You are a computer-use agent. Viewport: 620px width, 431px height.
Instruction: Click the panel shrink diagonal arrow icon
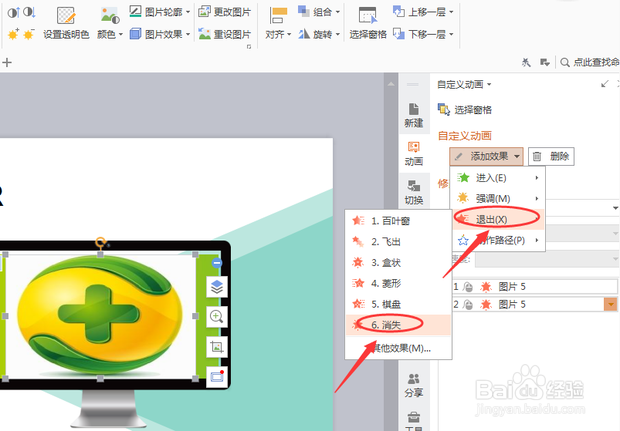pos(605,84)
